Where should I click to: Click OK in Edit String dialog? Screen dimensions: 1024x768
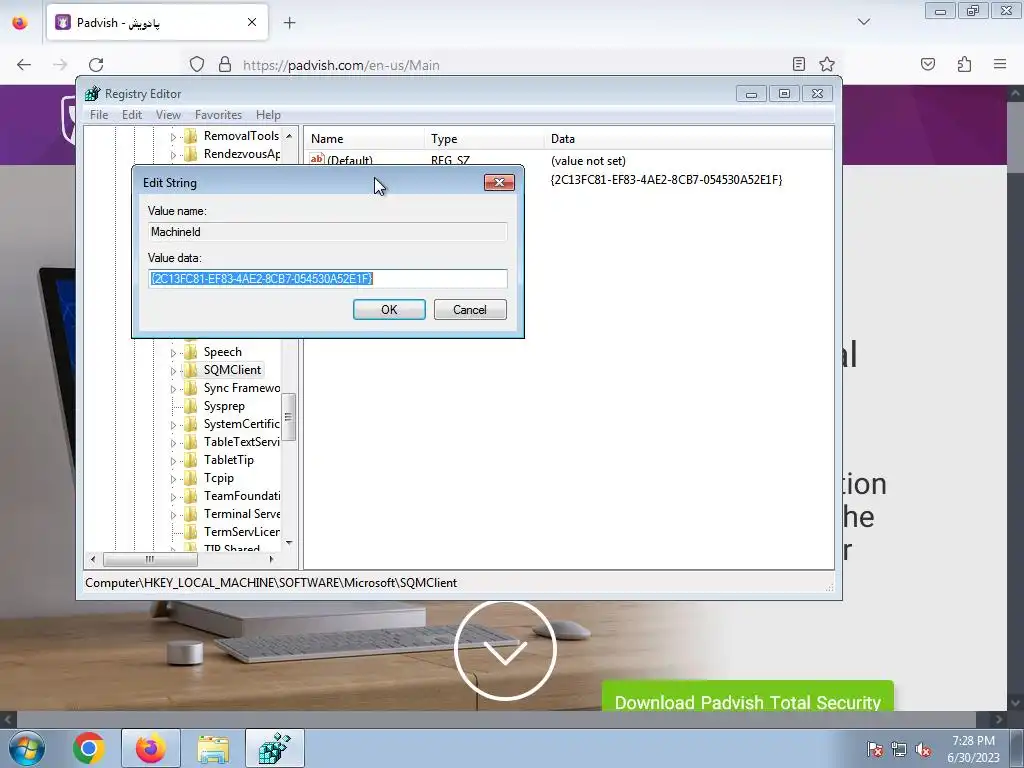click(x=389, y=310)
